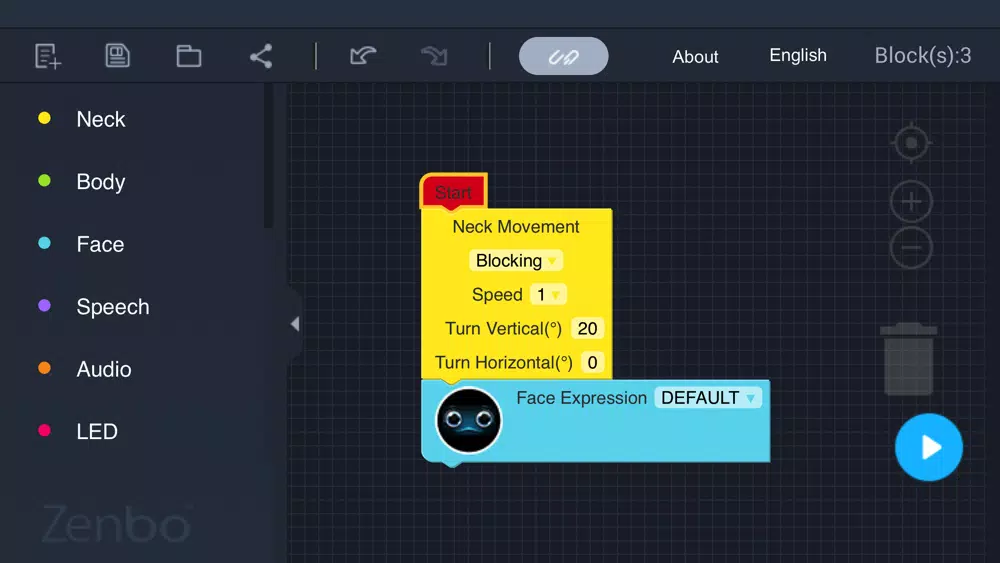This screenshot has height=563, width=1000.
Task: Open the Face block category
Action: (100, 244)
